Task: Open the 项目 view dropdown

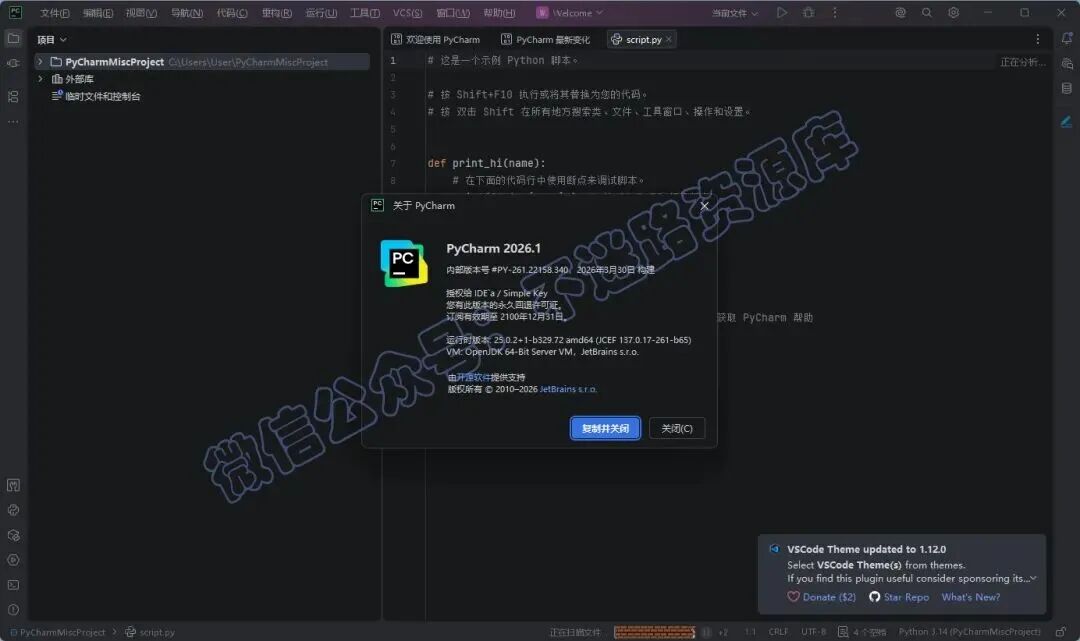Action: pos(52,40)
